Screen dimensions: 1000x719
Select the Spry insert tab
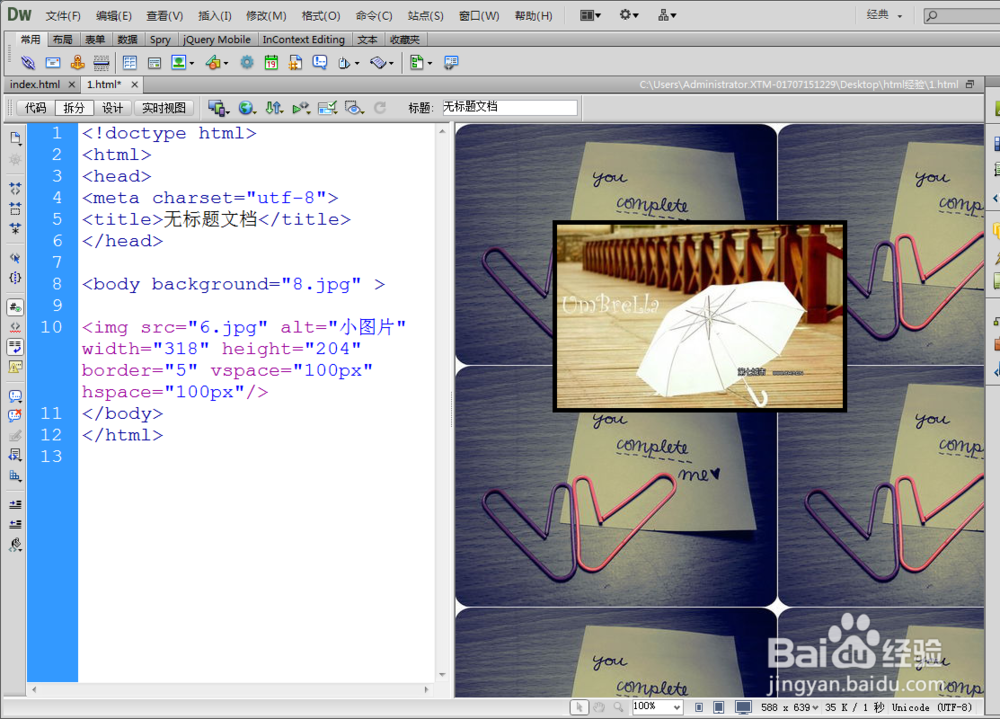coord(160,40)
